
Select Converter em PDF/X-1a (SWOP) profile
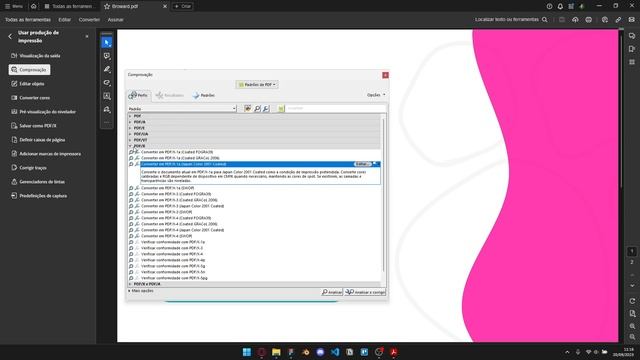[x=167, y=188]
